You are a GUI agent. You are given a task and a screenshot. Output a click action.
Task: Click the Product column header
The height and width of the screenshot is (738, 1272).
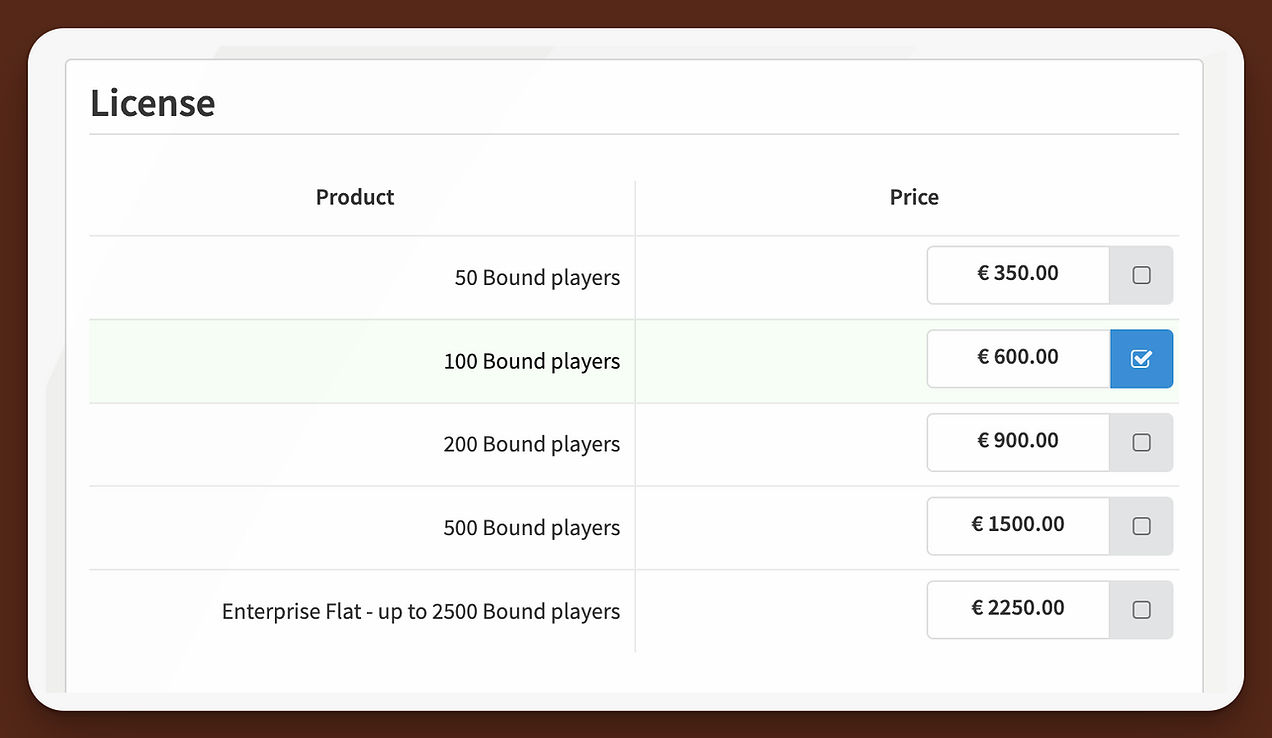point(355,197)
